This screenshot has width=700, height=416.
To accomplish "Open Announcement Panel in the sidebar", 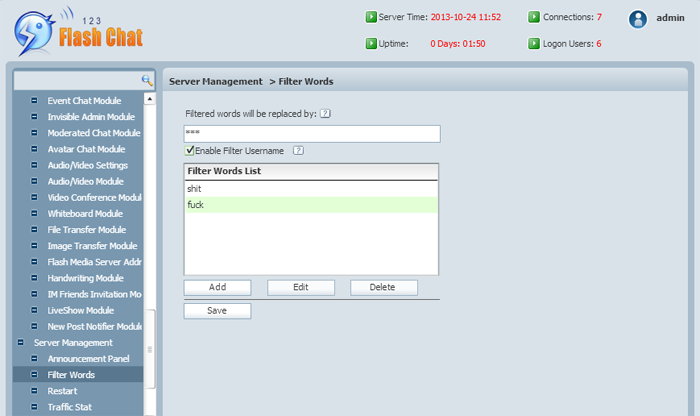I will (x=88, y=358).
